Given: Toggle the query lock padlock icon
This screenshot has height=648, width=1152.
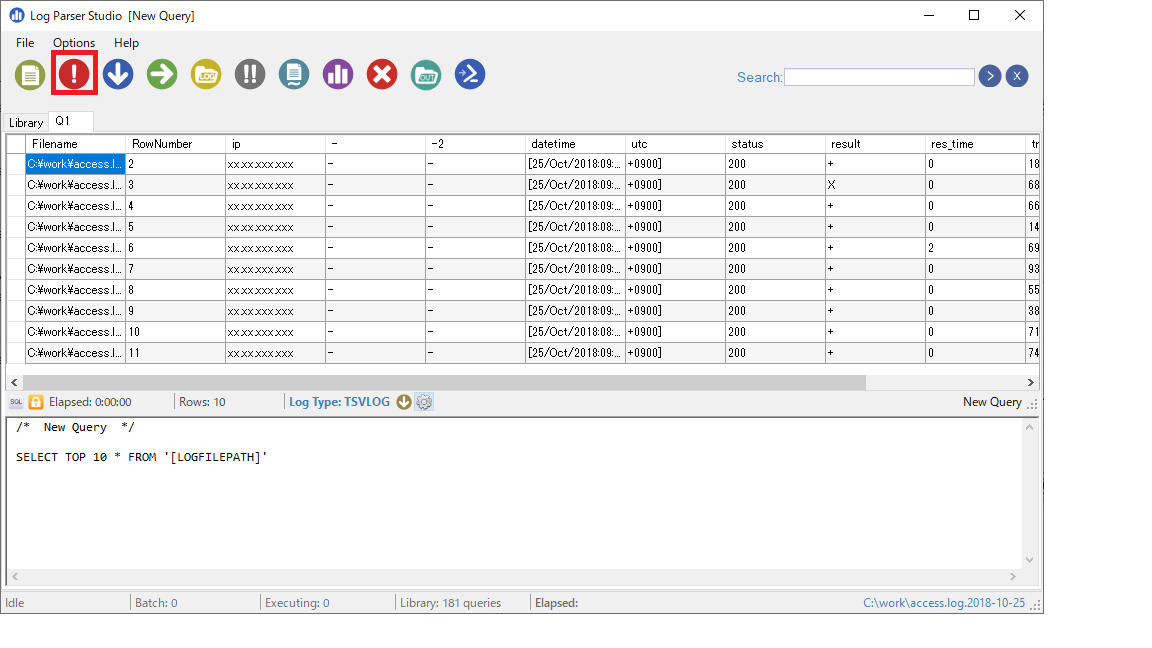Looking at the screenshot, I should 34,402.
